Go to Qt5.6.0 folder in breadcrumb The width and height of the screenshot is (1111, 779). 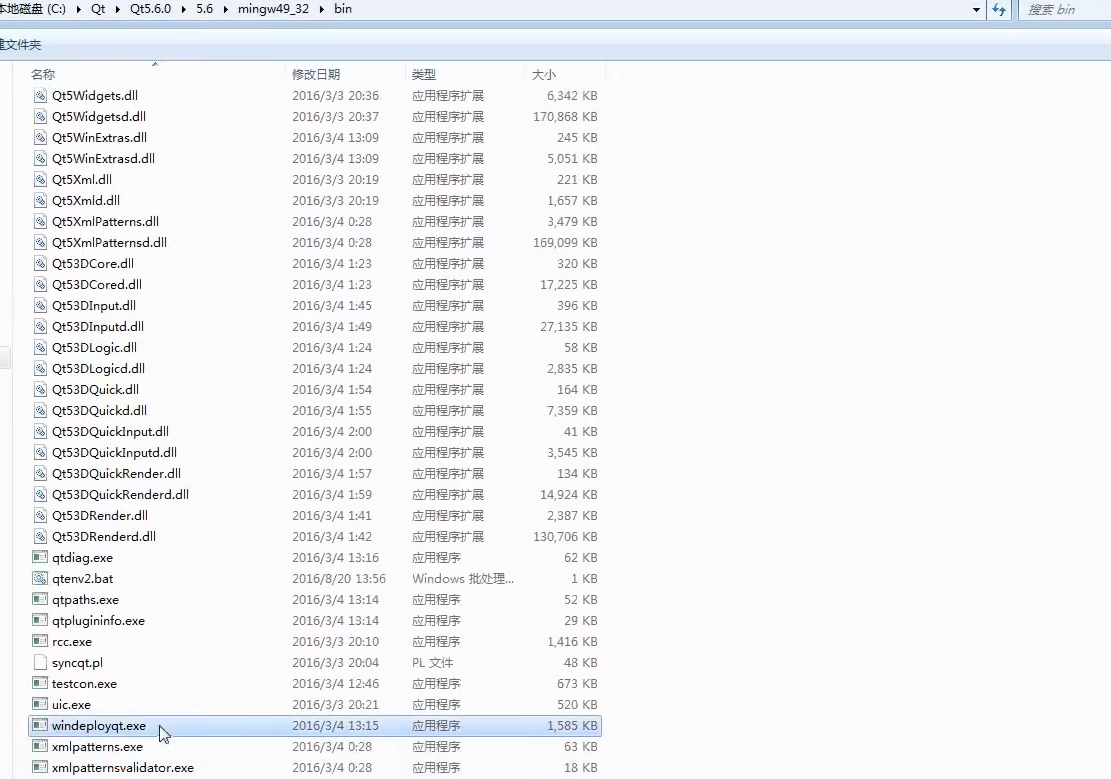[150, 9]
